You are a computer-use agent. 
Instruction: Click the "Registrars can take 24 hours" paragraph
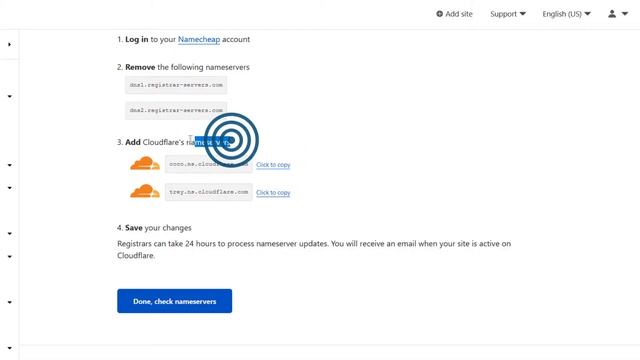click(x=314, y=249)
